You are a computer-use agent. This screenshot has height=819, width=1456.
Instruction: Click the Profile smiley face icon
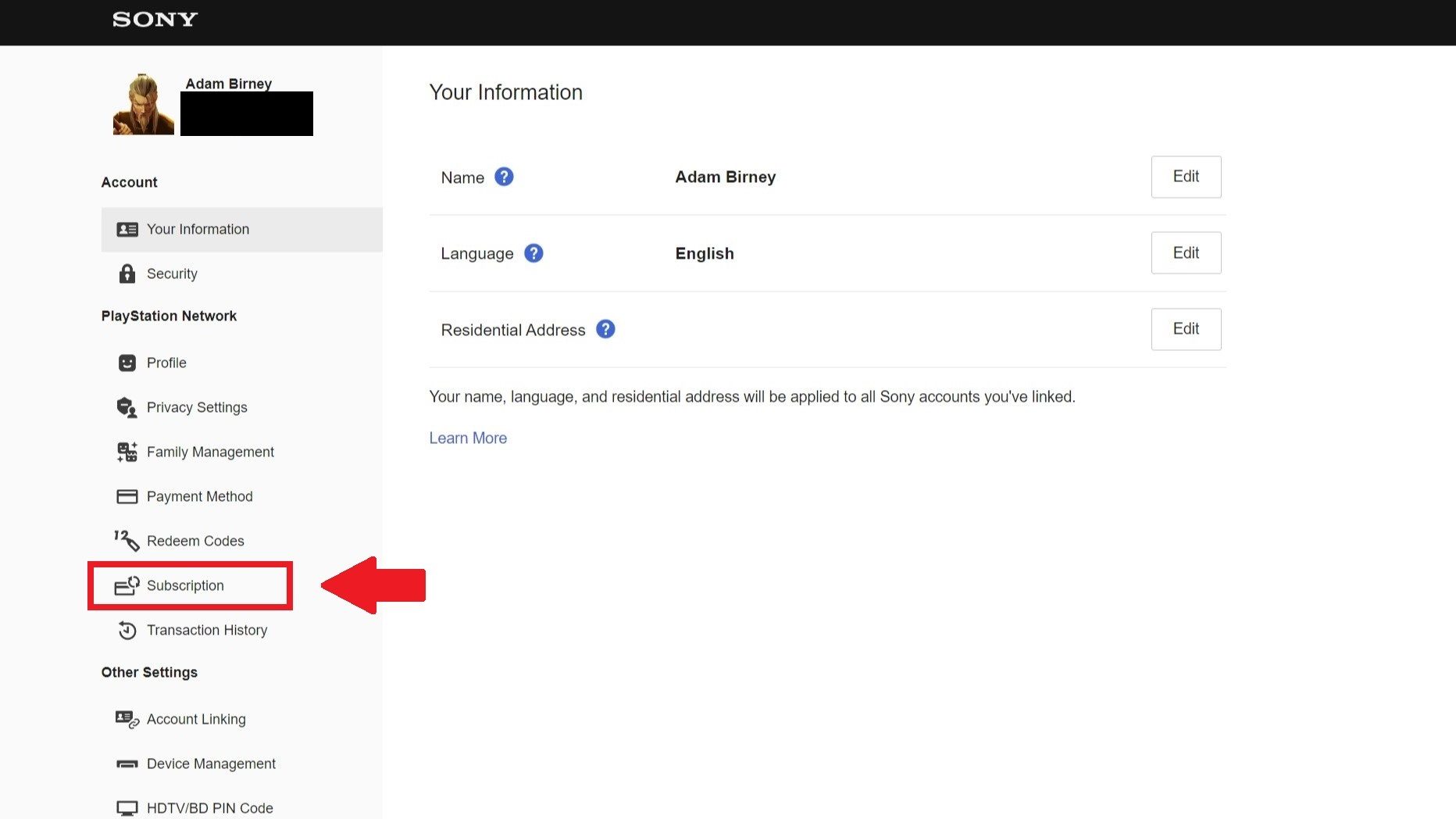pyautogui.click(x=127, y=363)
